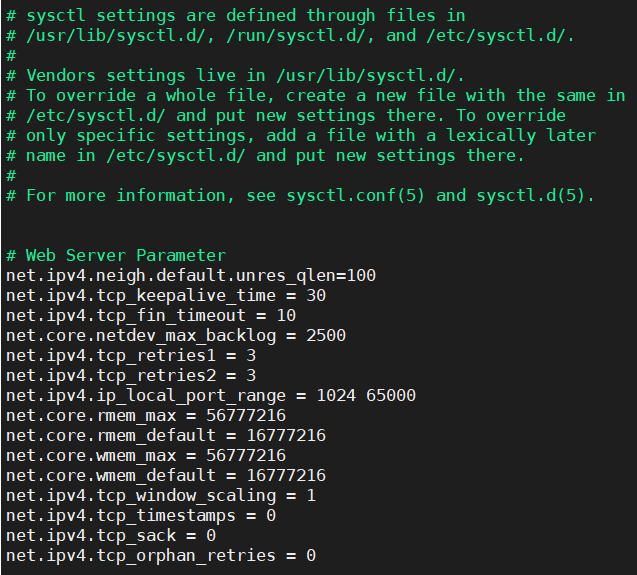Image resolution: width=637 pixels, height=575 pixels.
Task: Click the 'Vendors settings live in' comment line
Action: [x=236, y=76]
